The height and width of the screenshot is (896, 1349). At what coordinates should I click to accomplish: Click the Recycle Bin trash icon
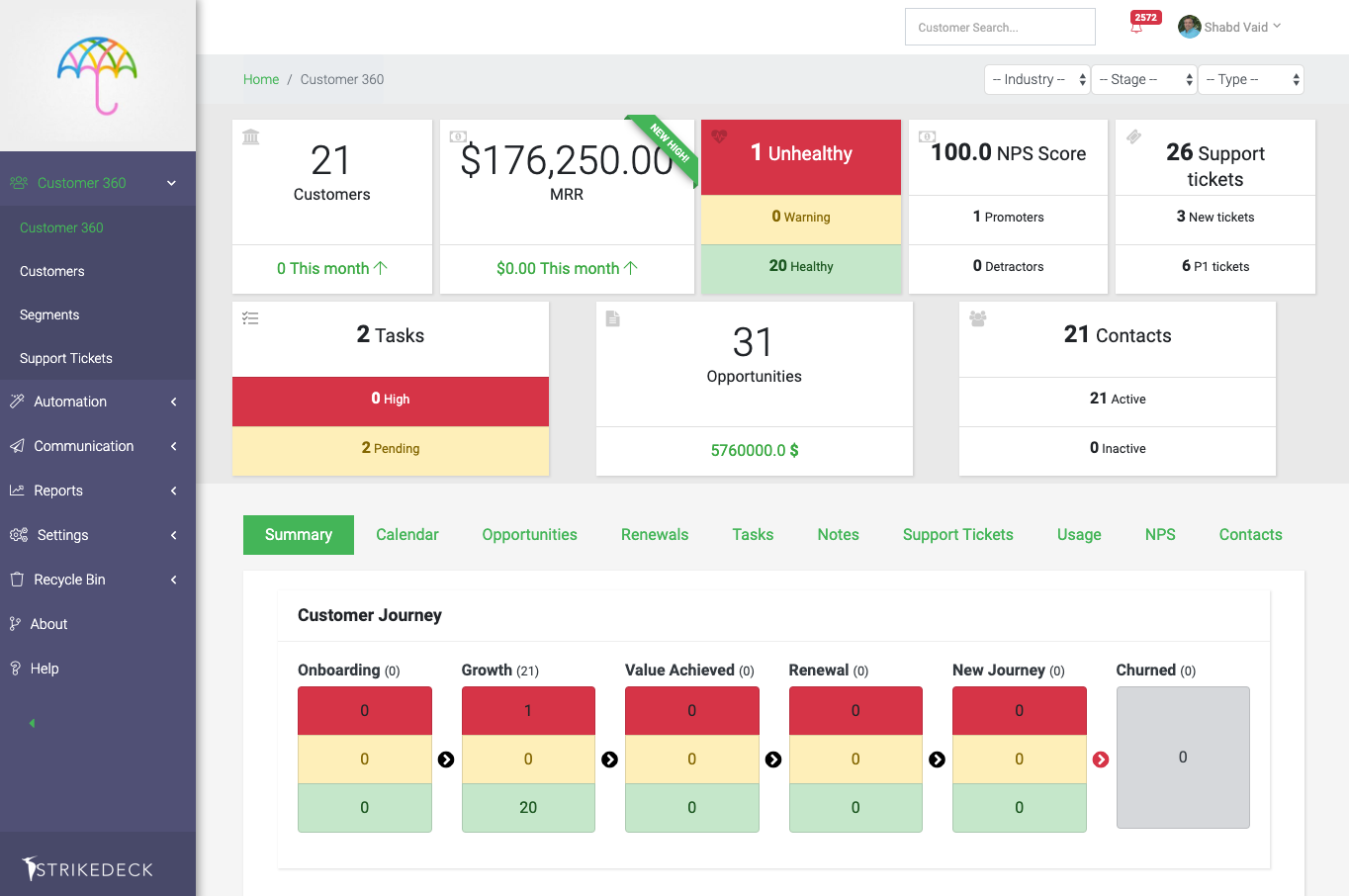tap(17, 580)
